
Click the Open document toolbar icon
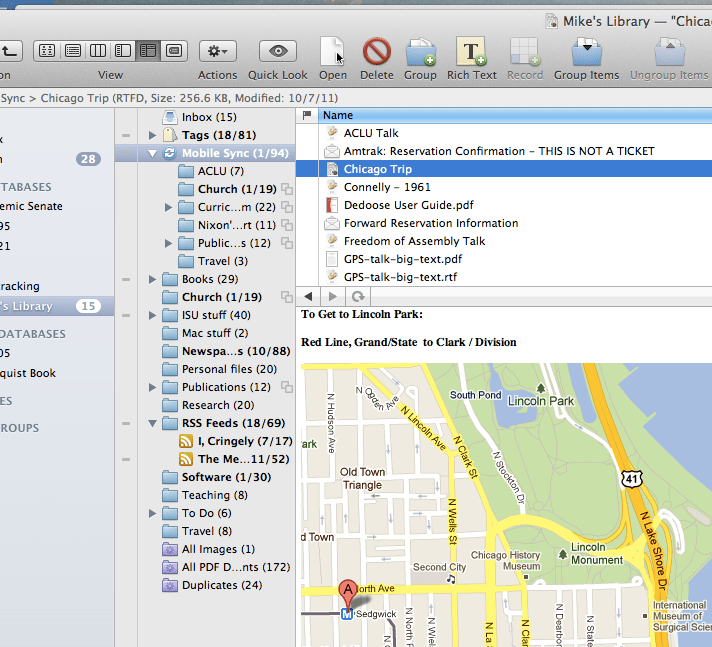point(333,51)
